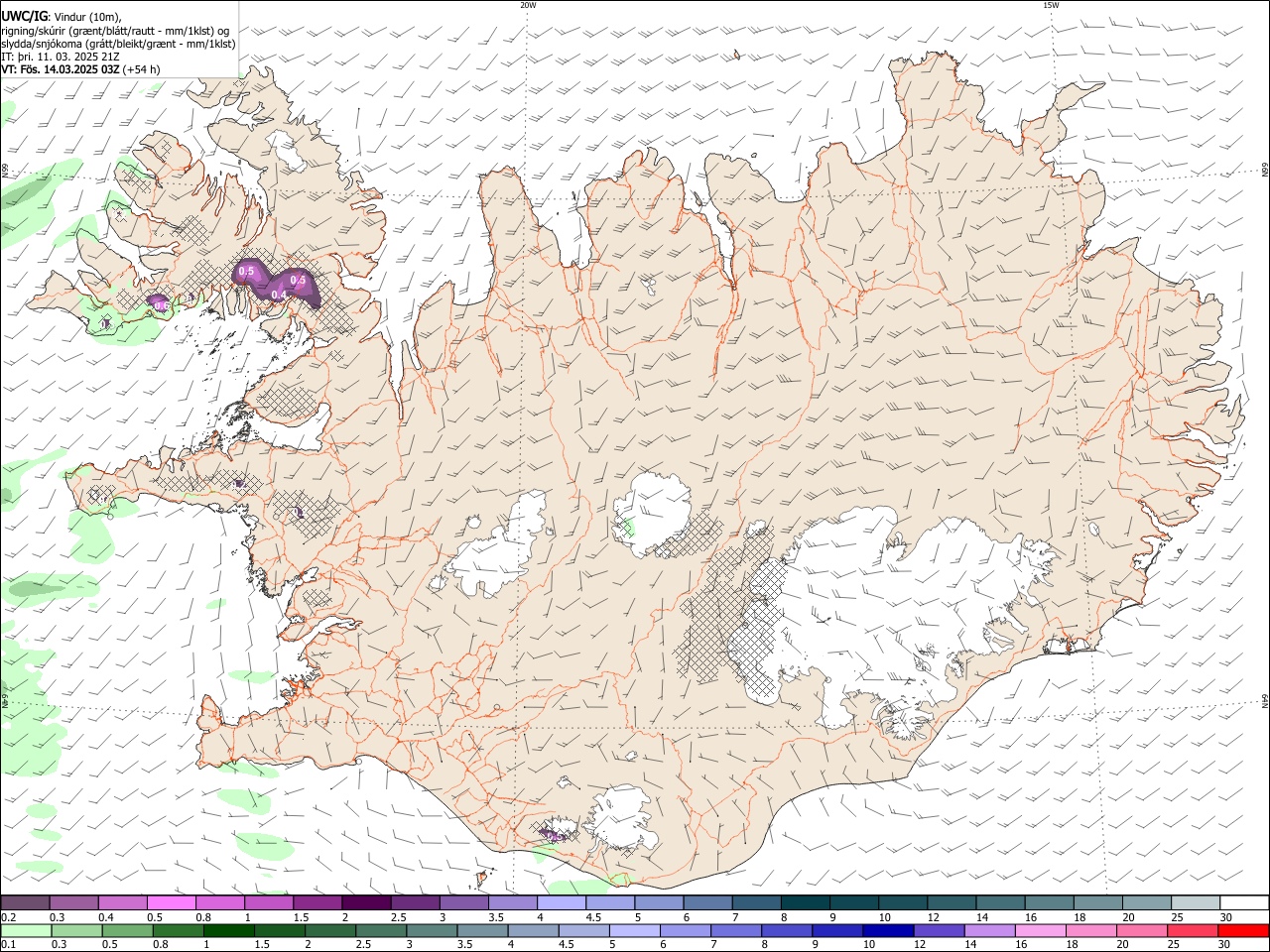Click the UWC/IG heading in the title box
The width and height of the screenshot is (1270, 952).
(x=23, y=16)
